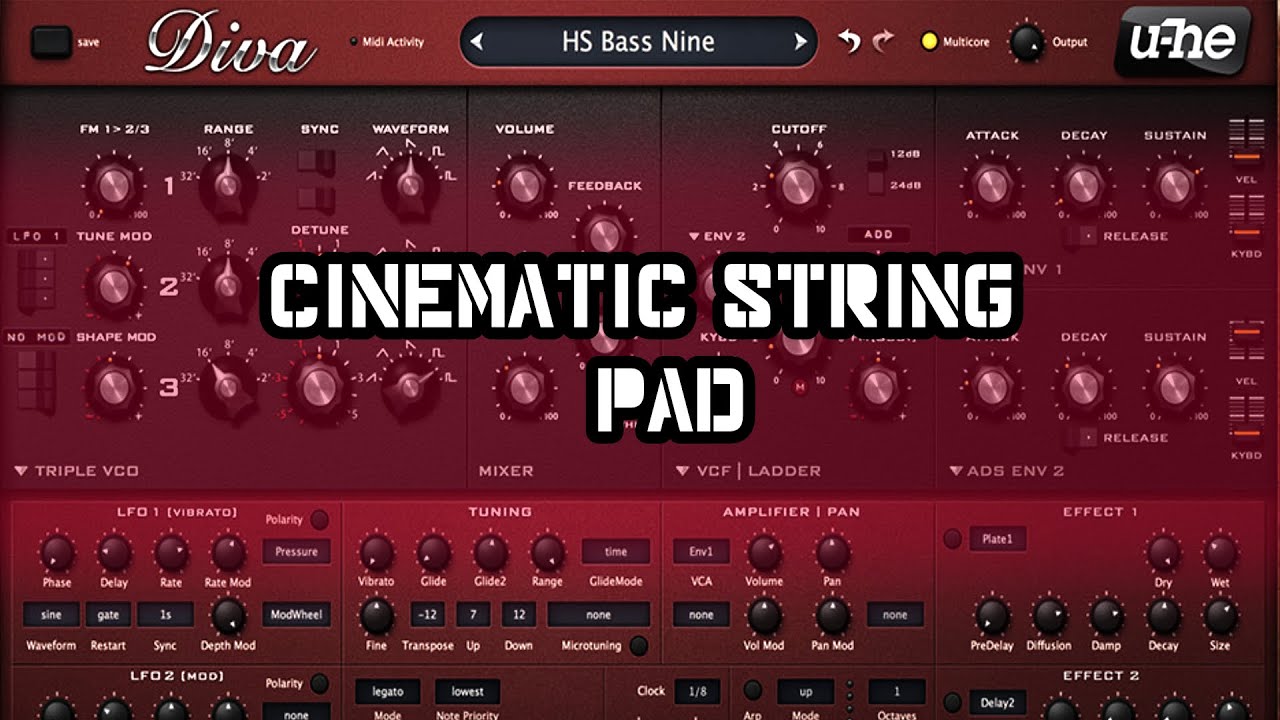Toggle the Arp power button

point(753,691)
